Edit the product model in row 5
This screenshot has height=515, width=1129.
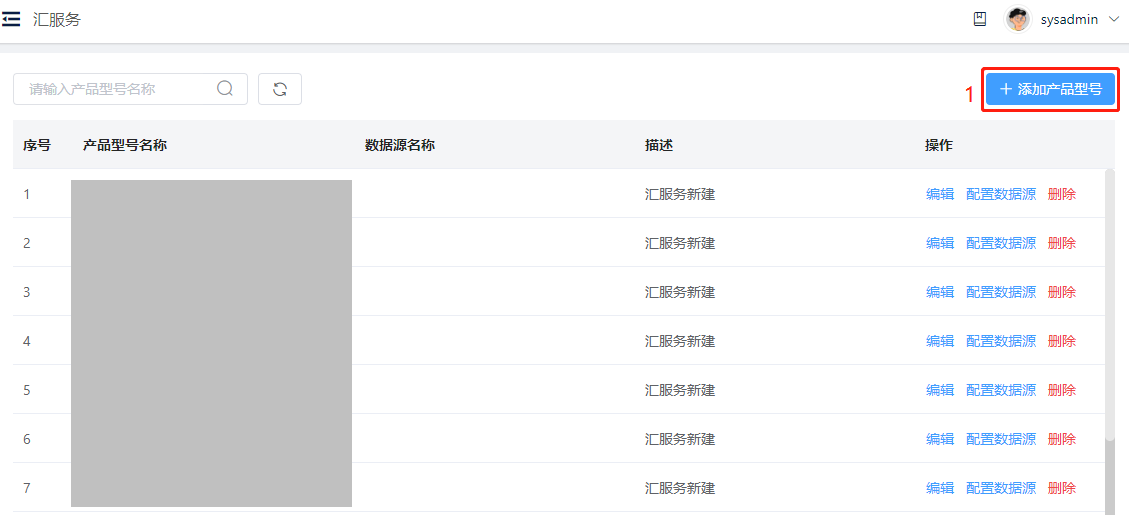click(x=940, y=390)
